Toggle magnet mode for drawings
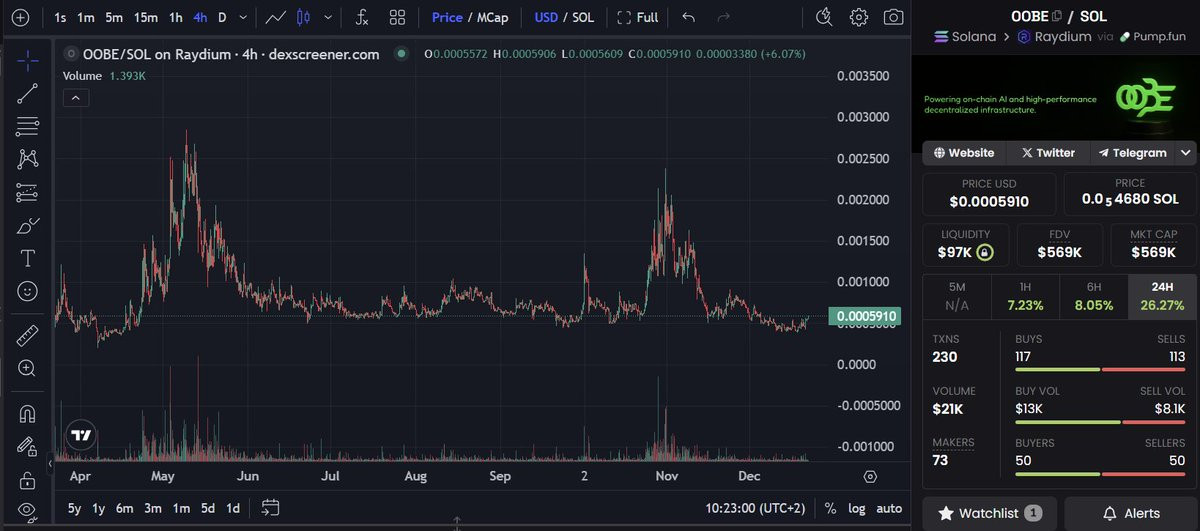 (x=28, y=413)
